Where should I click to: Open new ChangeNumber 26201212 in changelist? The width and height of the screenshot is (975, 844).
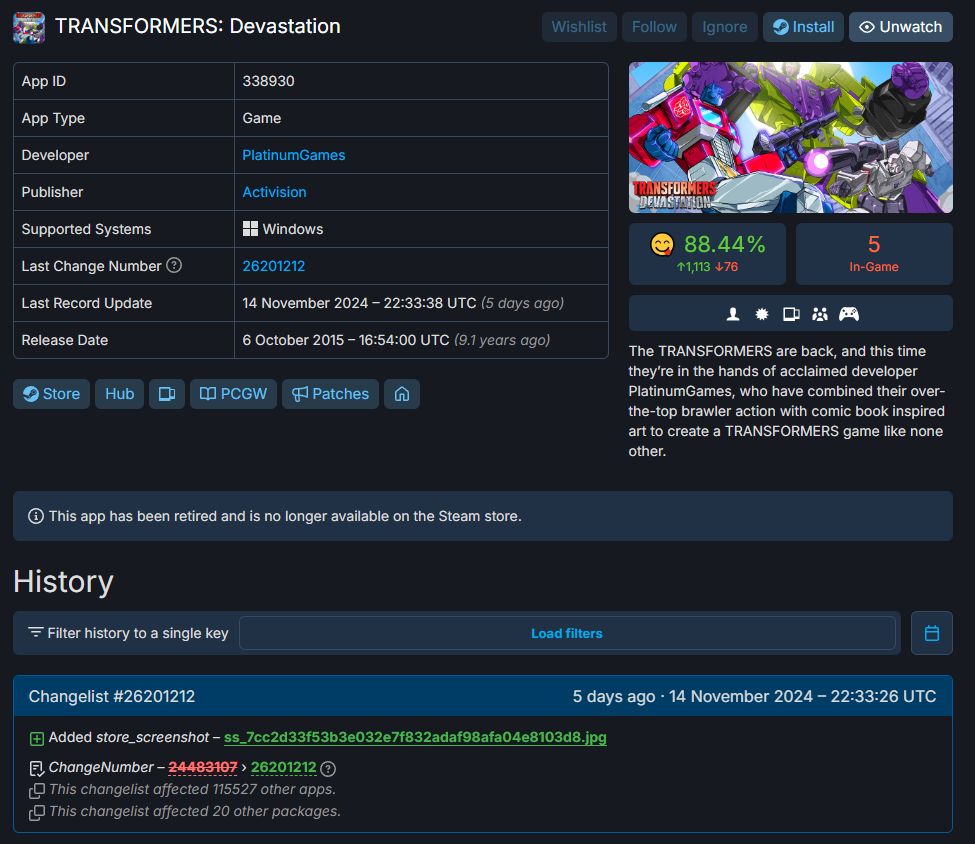284,767
